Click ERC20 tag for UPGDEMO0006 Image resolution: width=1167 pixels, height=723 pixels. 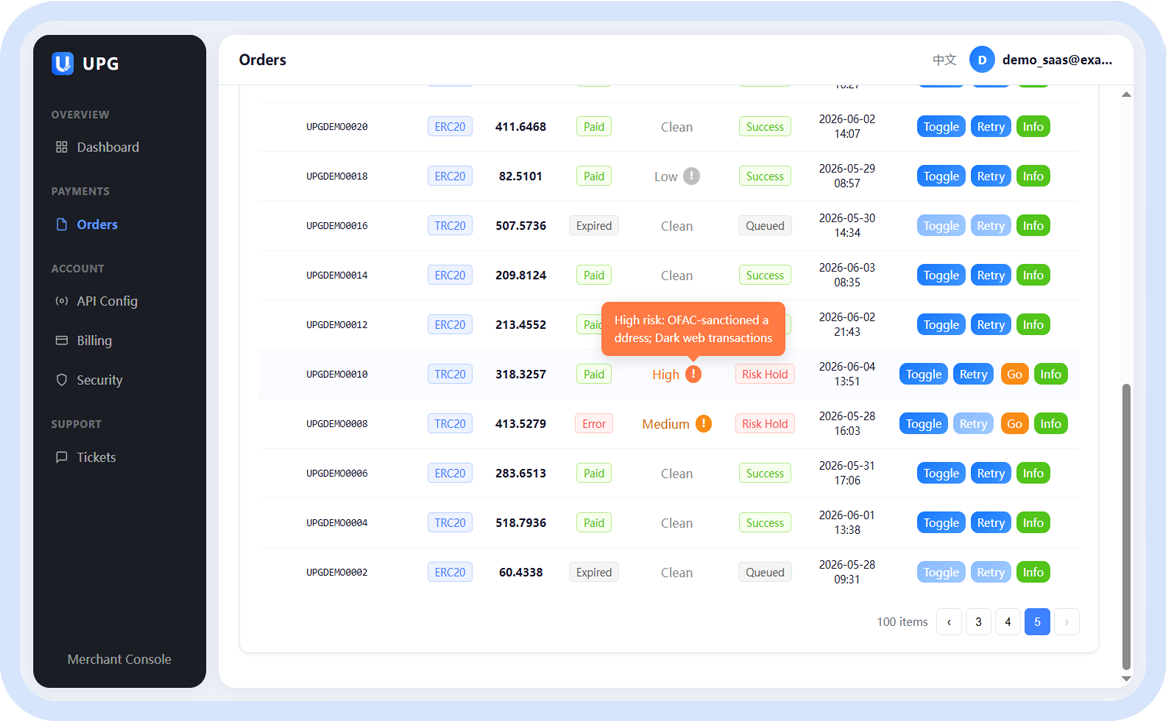click(450, 474)
